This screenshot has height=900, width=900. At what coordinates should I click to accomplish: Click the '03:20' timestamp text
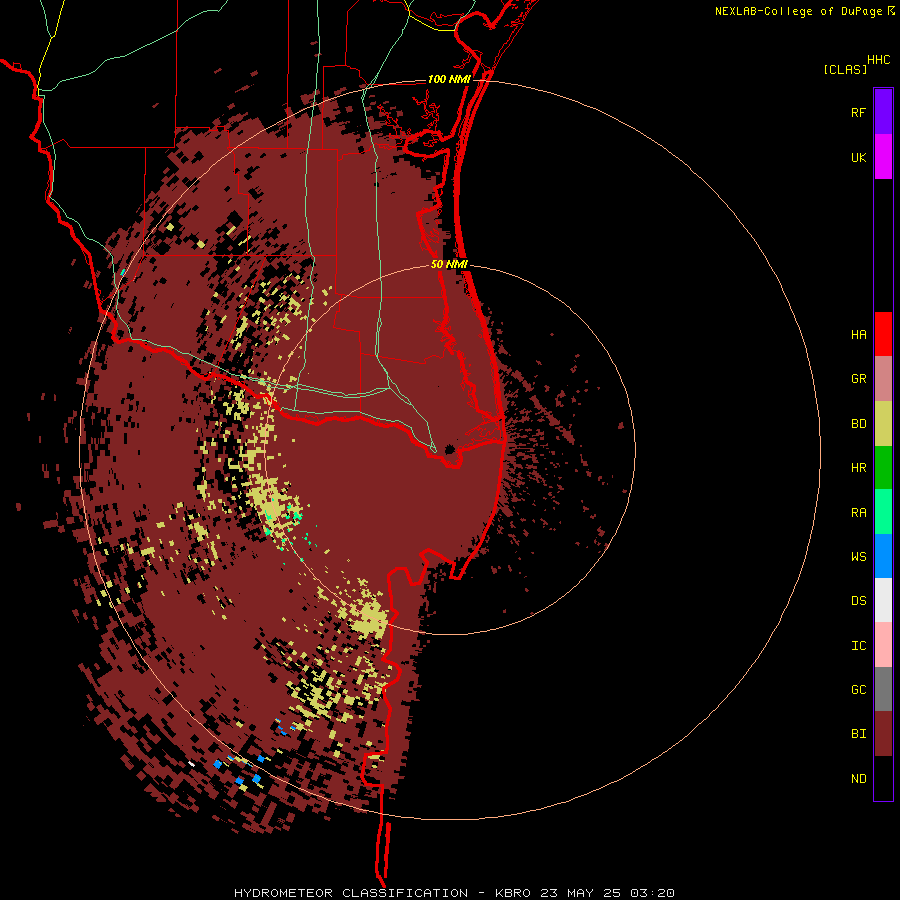point(651,893)
